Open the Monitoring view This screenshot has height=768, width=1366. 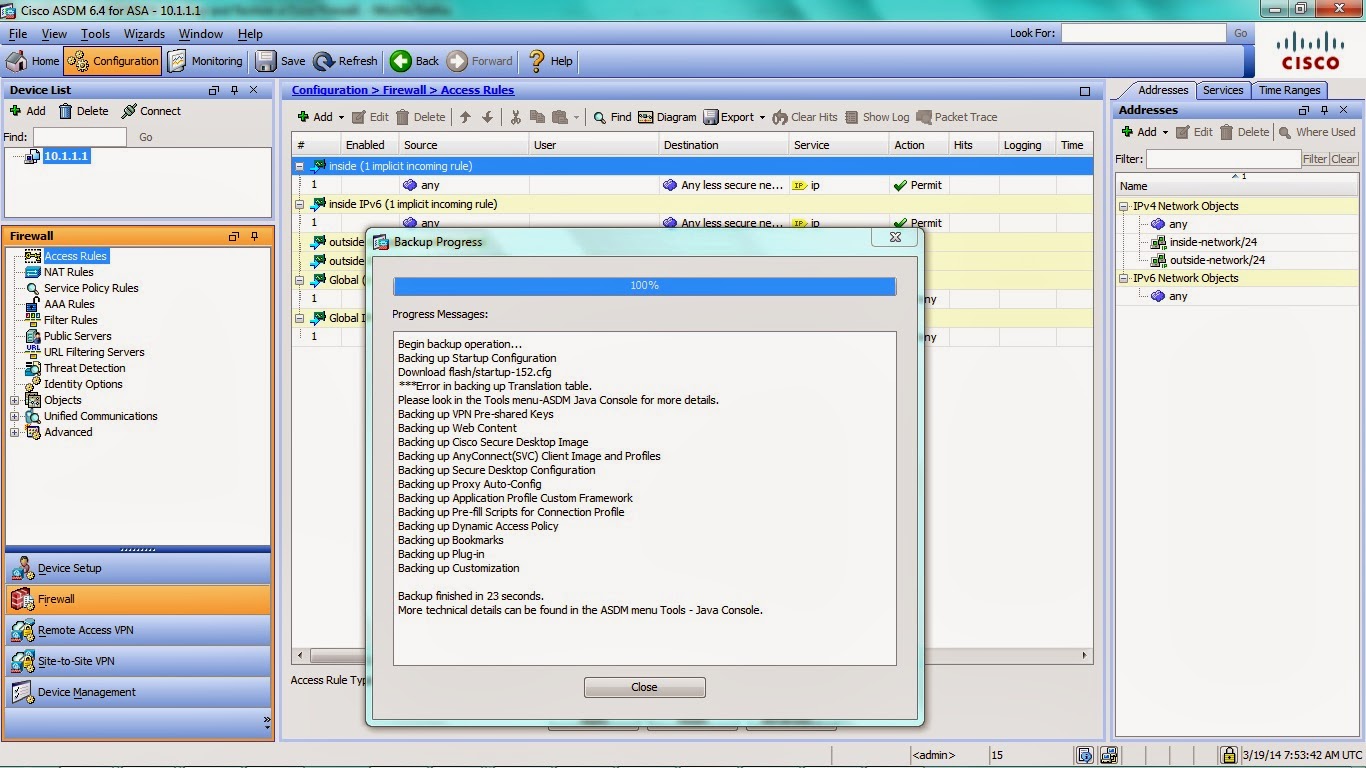point(205,60)
